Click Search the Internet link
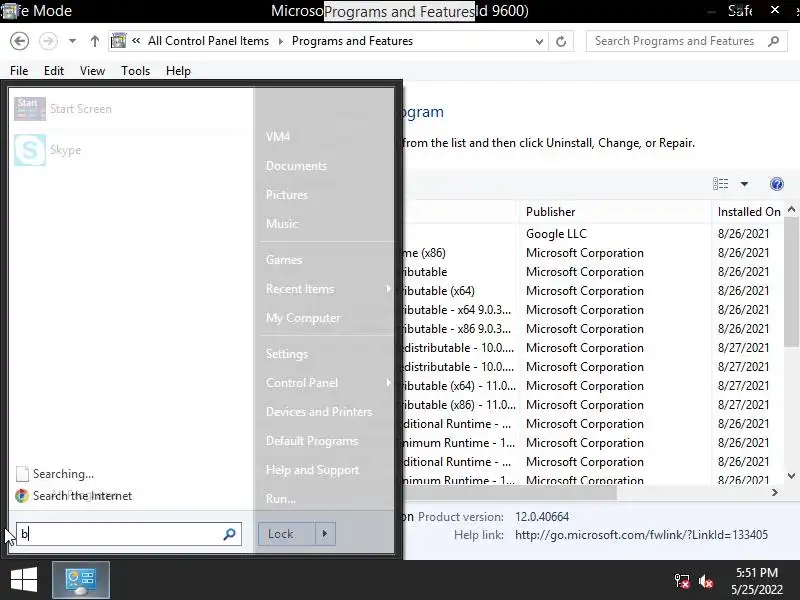The image size is (800, 600). coord(82,495)
